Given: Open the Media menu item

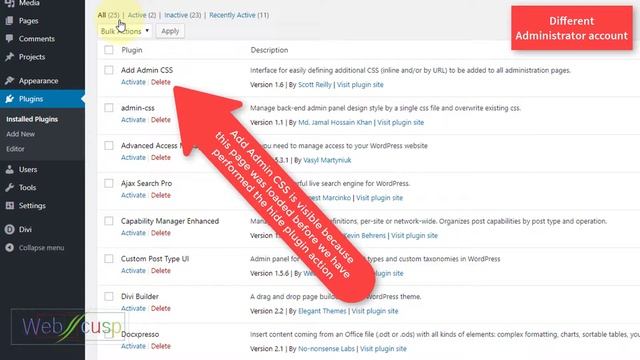Looking at the screenshot, I should tap(29, 3).
